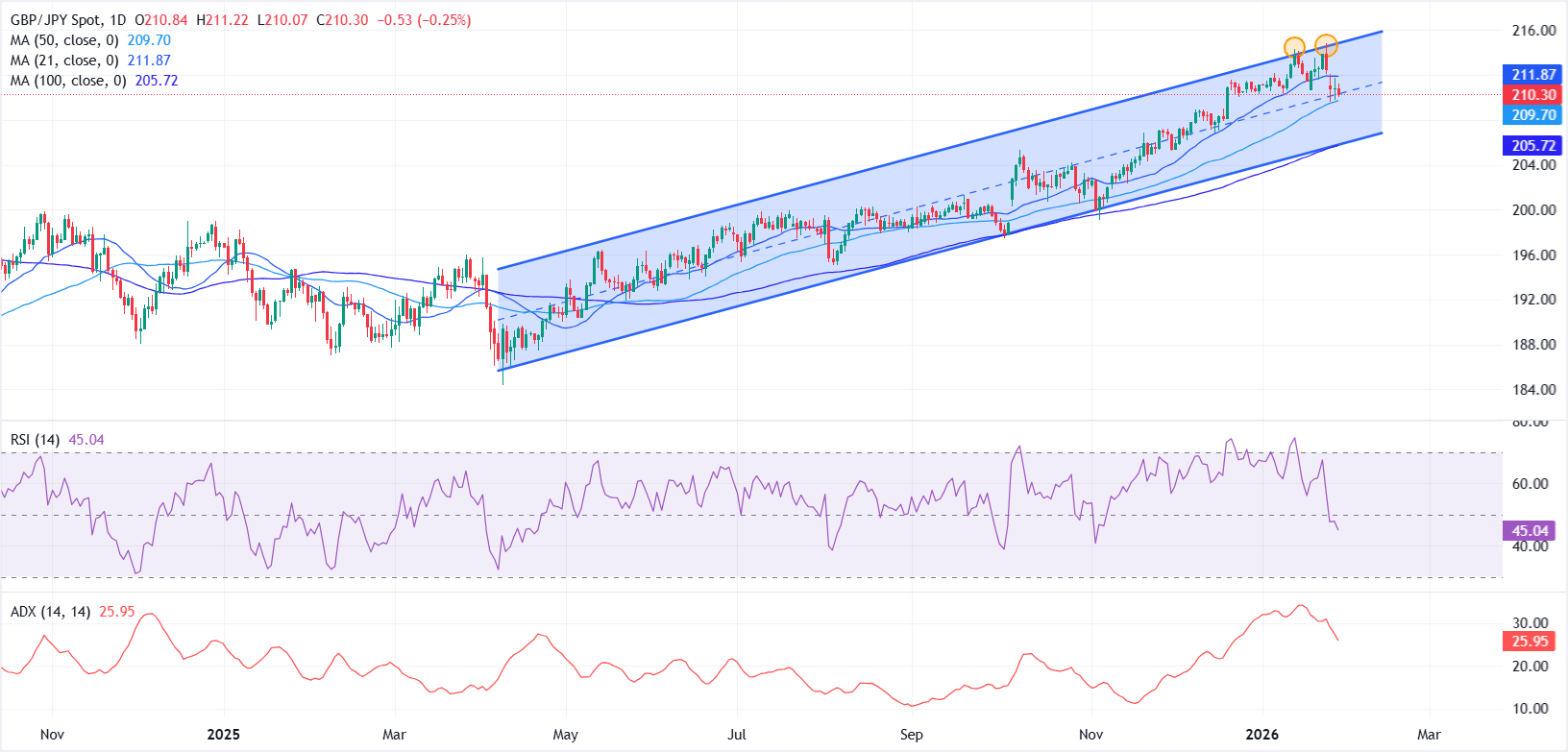The image size is (1568, 752).
Task: Click the Sep label on the time axis
Action: [911, 735]
